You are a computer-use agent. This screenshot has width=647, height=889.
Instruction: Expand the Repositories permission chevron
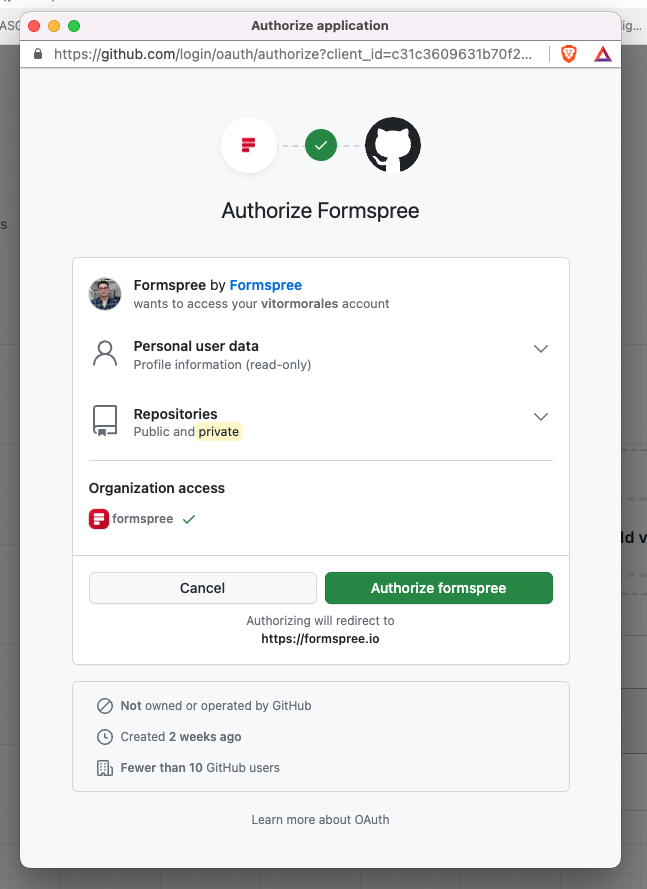pos(541,417)
